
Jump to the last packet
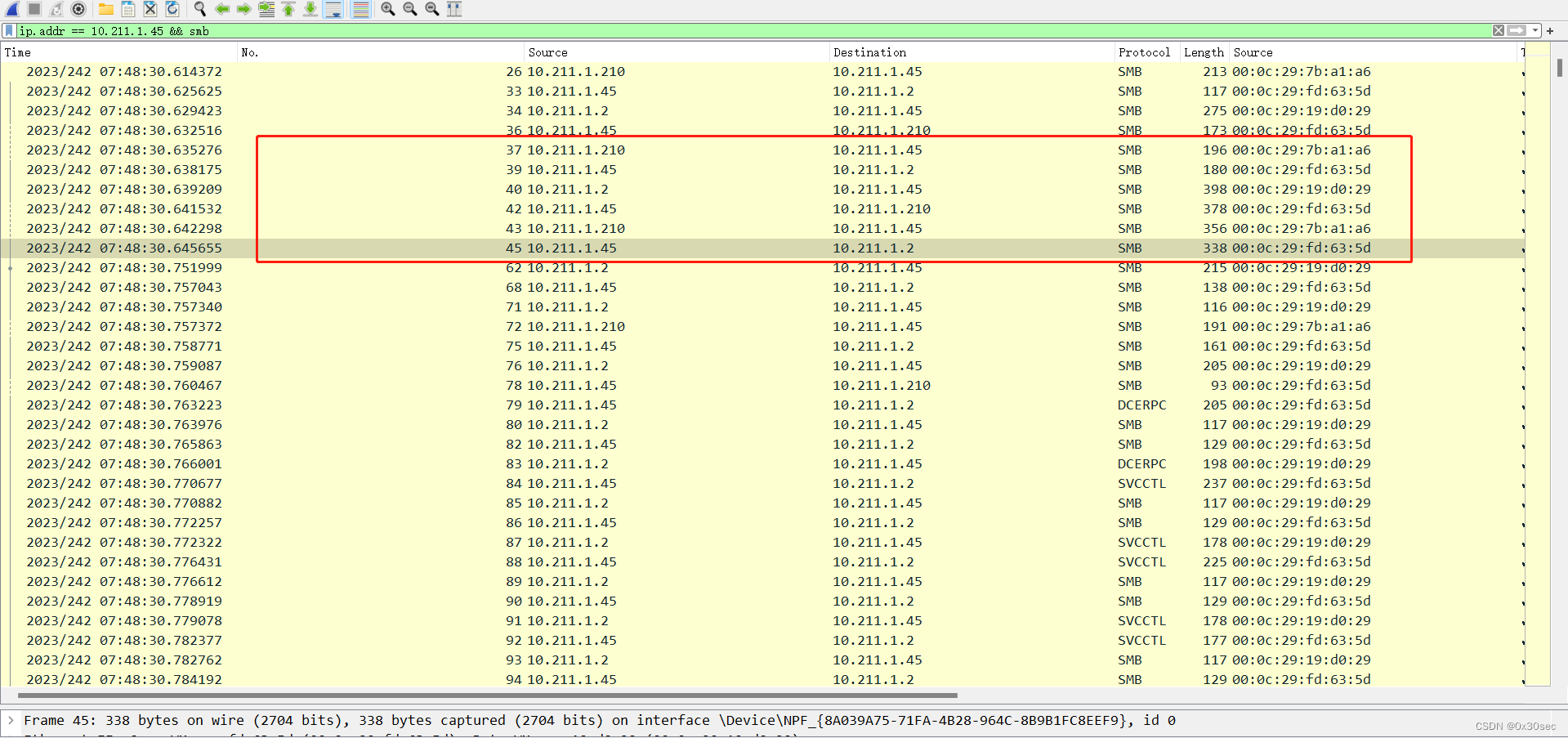(310, 9)
